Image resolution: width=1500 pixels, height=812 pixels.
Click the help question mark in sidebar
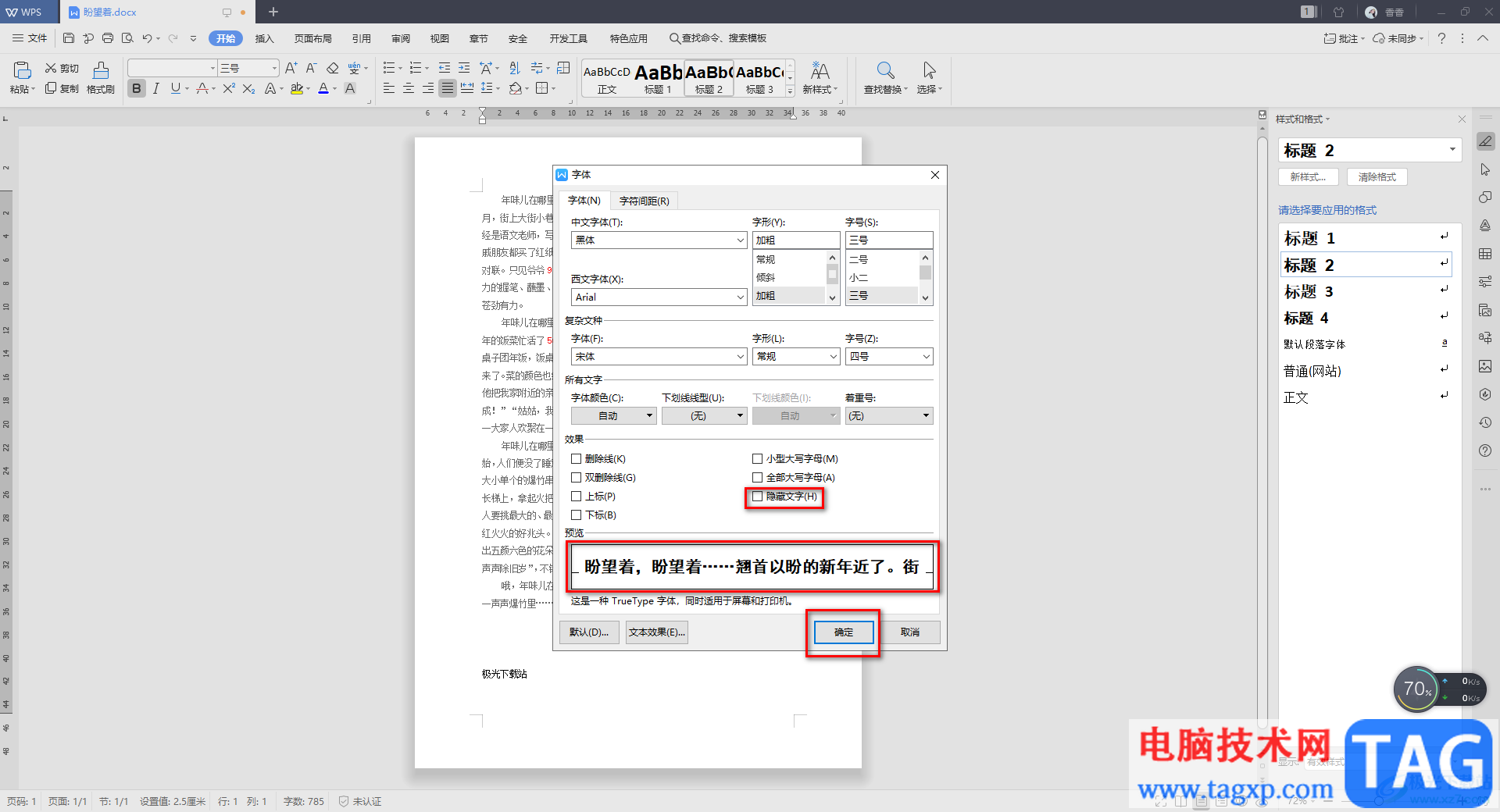[1485, 451]
